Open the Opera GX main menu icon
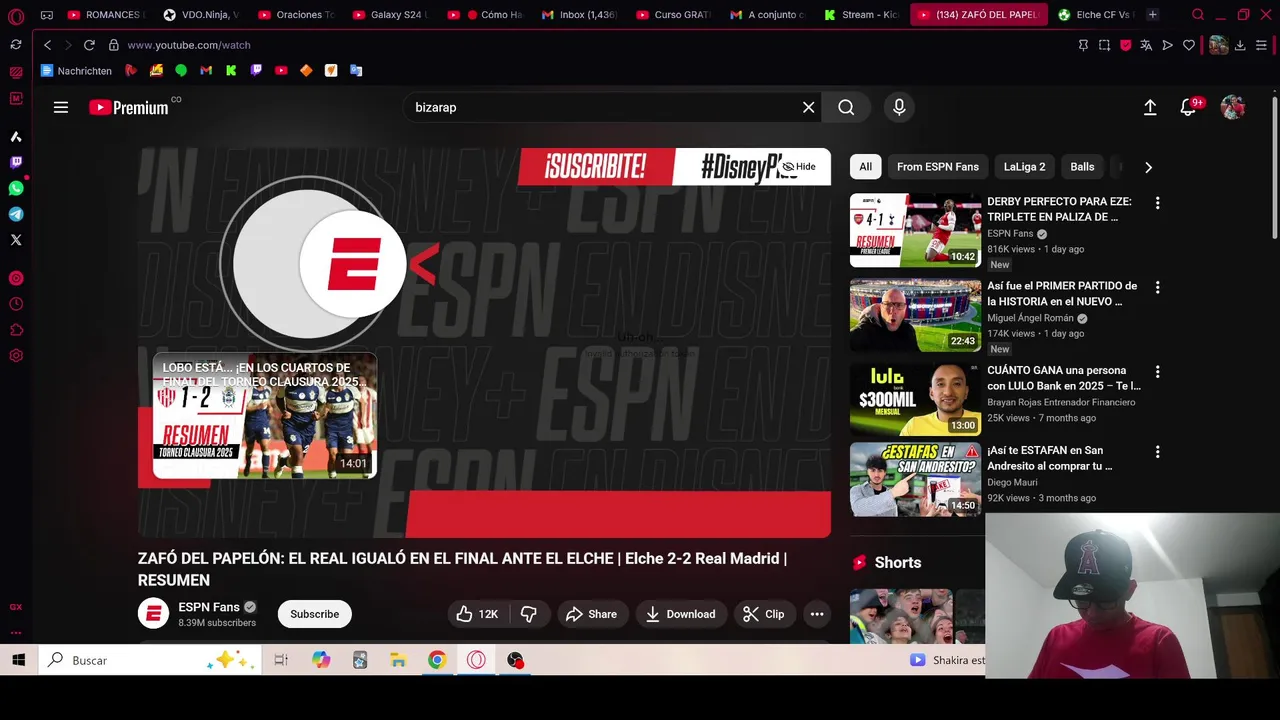The width and height of the screenshot is (1280, 720). pos(16,15)
